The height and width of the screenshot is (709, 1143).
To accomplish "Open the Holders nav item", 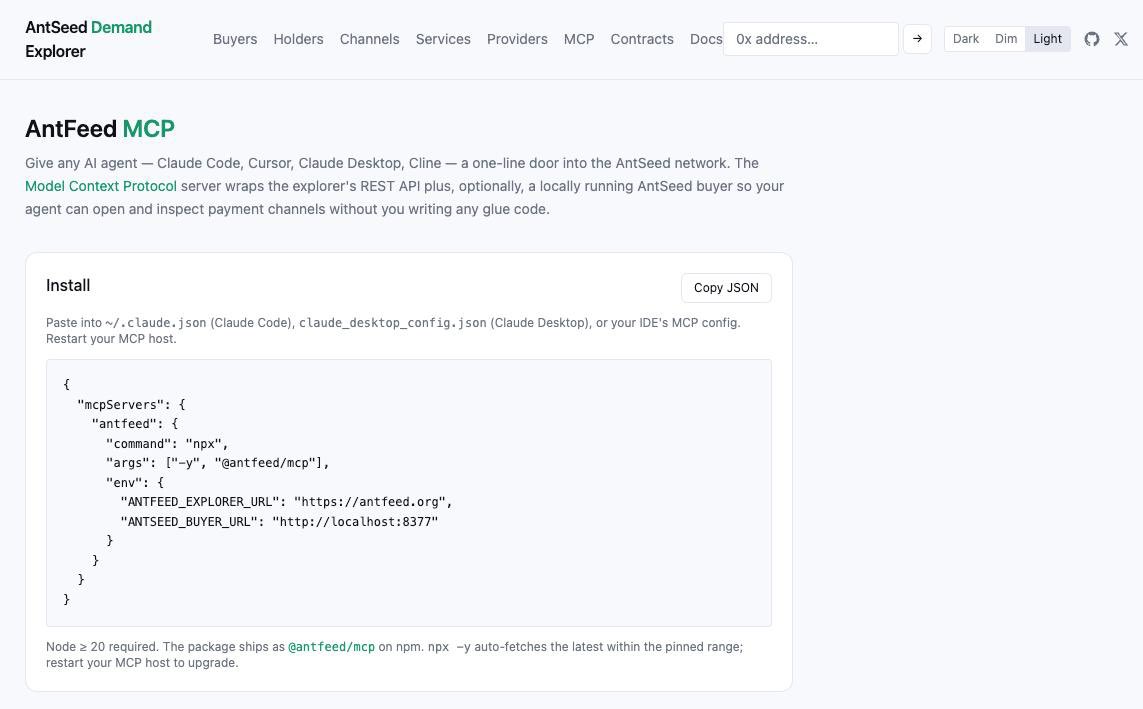I will [x=298, y=39].
